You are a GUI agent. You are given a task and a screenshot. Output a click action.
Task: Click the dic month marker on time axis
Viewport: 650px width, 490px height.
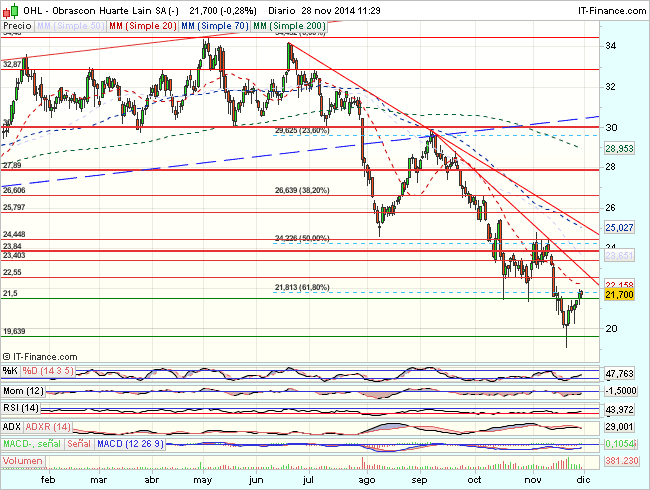[x=584, y=480]
